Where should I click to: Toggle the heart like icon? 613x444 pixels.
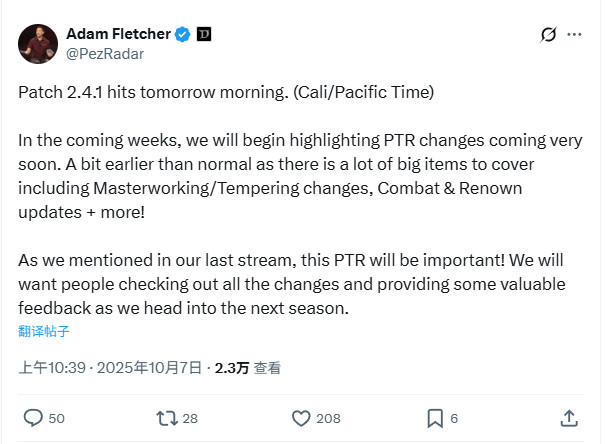coord(299,417)
